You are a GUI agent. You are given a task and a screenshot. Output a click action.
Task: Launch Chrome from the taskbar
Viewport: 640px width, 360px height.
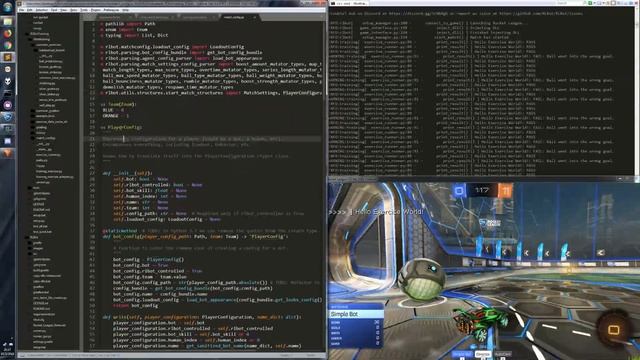click(7, 45)
